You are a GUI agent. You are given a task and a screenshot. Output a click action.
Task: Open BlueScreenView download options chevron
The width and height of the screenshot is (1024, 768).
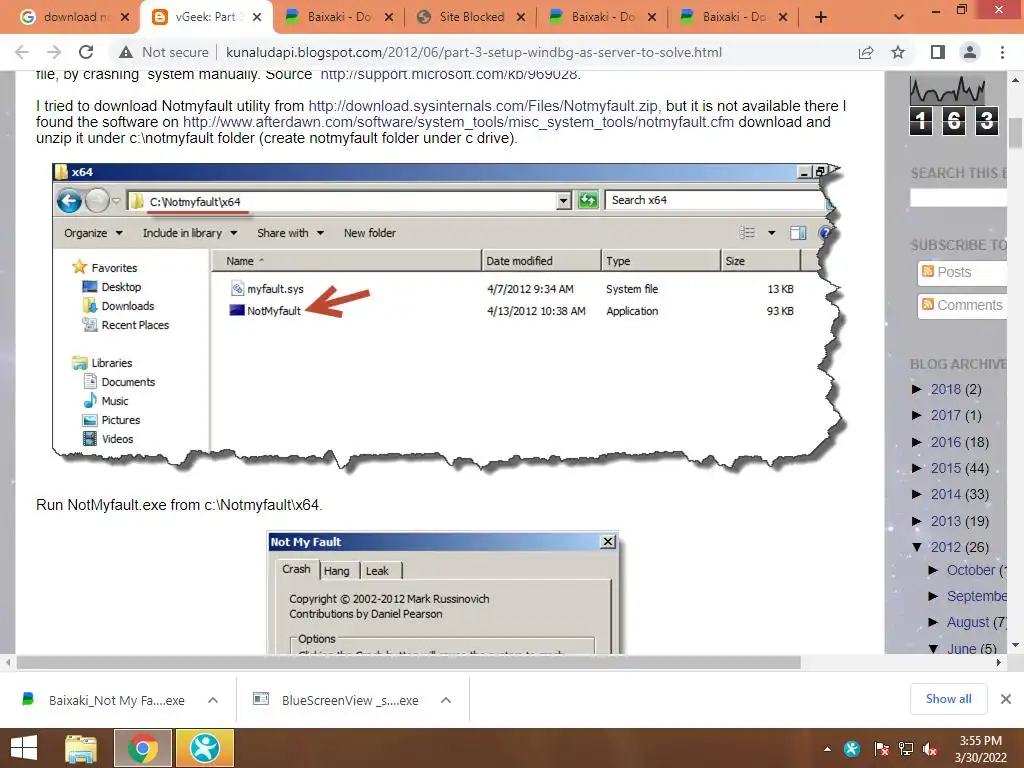point(446,700)
